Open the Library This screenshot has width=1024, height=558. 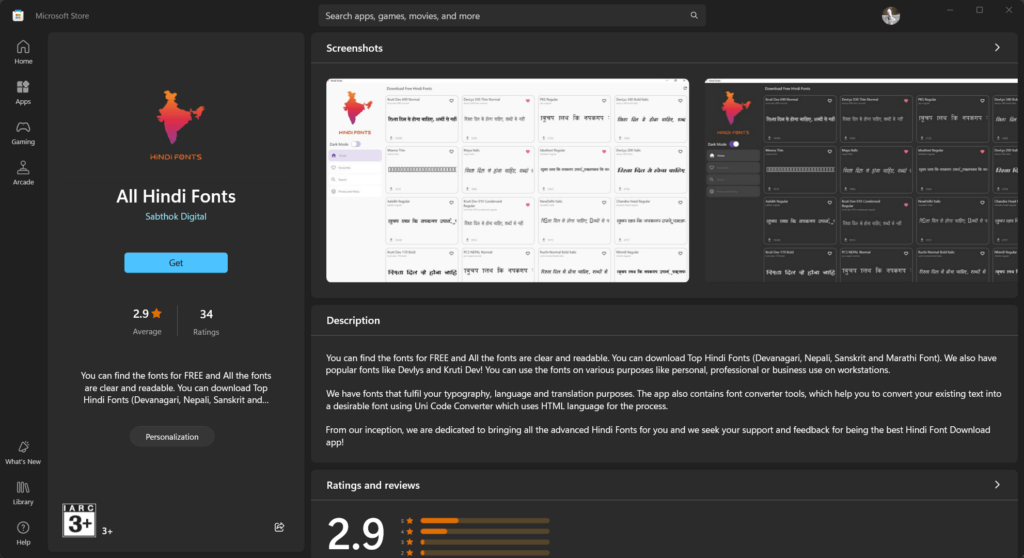point(23,493)
